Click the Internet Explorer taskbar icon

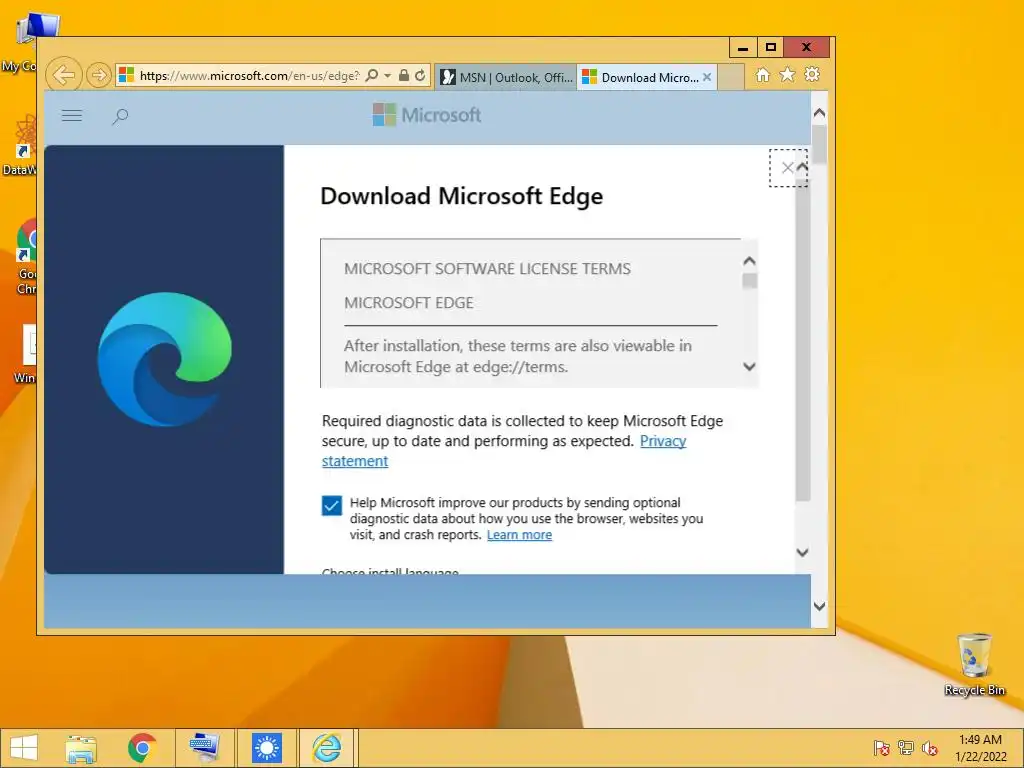[327, 748]
